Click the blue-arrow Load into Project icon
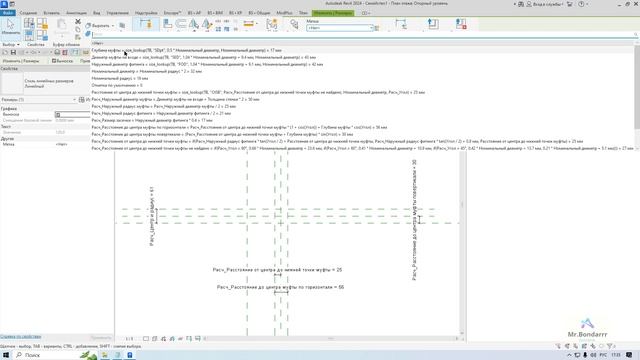Image resolution: width=640 pixels, height=360 pixels. 433,24
